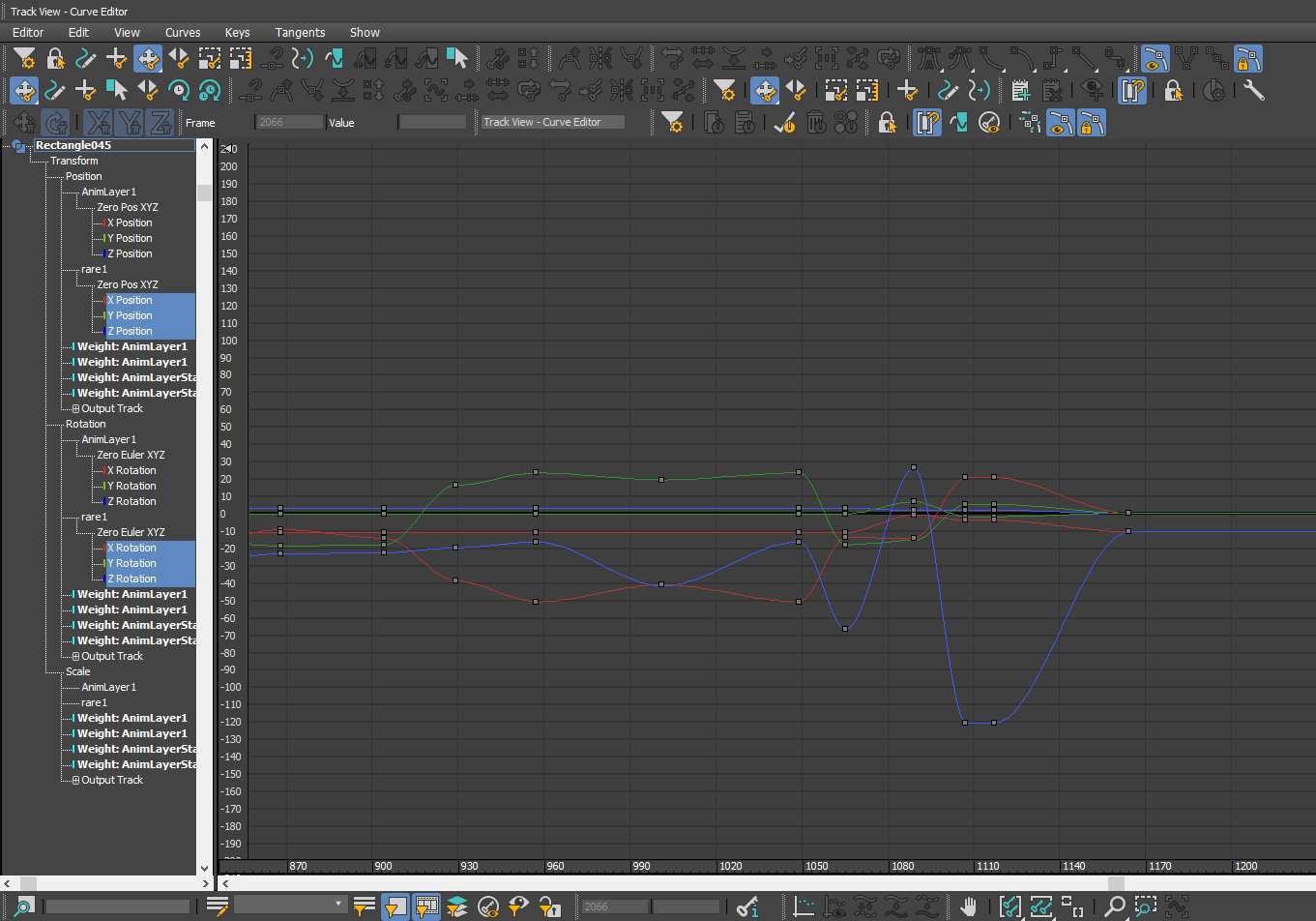The width and height of the screenshot is (1316, 921).
Task: Click frame 1080 on the time ruler
Action: pyautogui.click(x=903, y=866)
